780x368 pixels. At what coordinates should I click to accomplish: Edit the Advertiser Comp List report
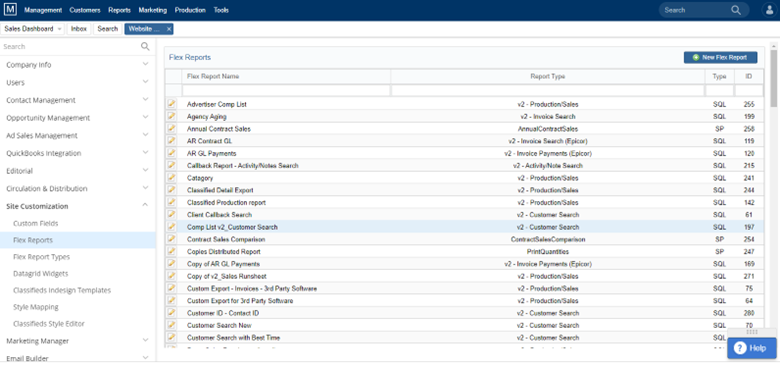pyautogui.click(x=172, y=104)
